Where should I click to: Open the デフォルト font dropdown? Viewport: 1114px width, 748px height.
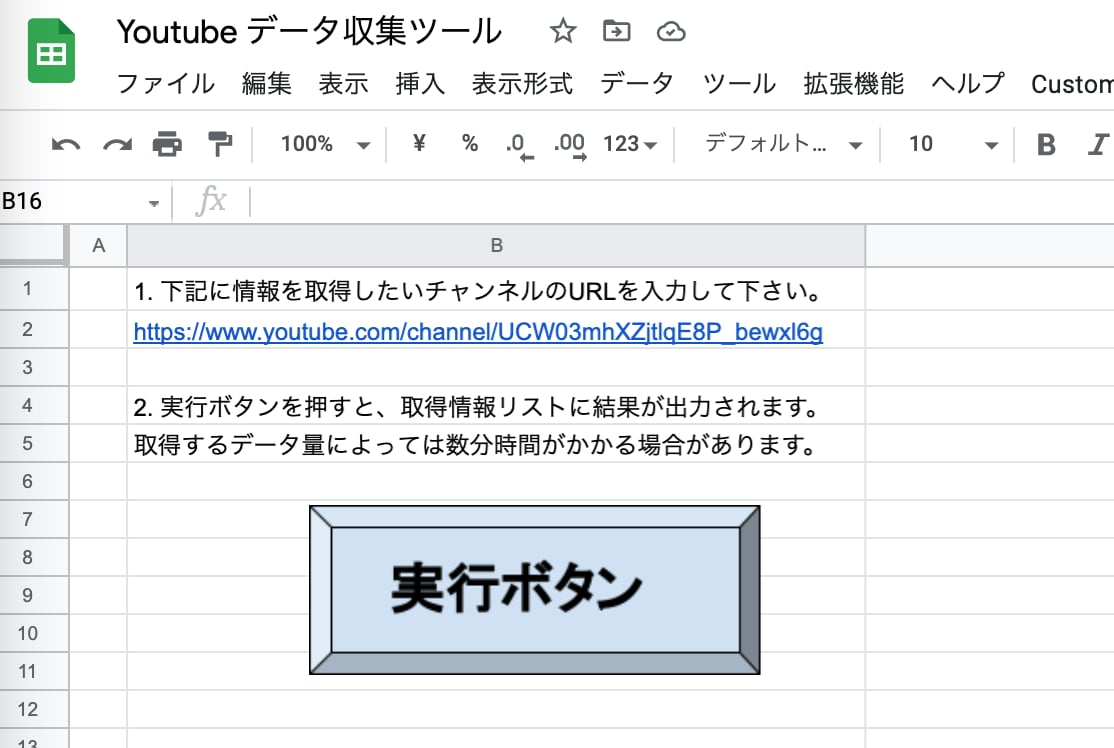(x=783, y=144)
